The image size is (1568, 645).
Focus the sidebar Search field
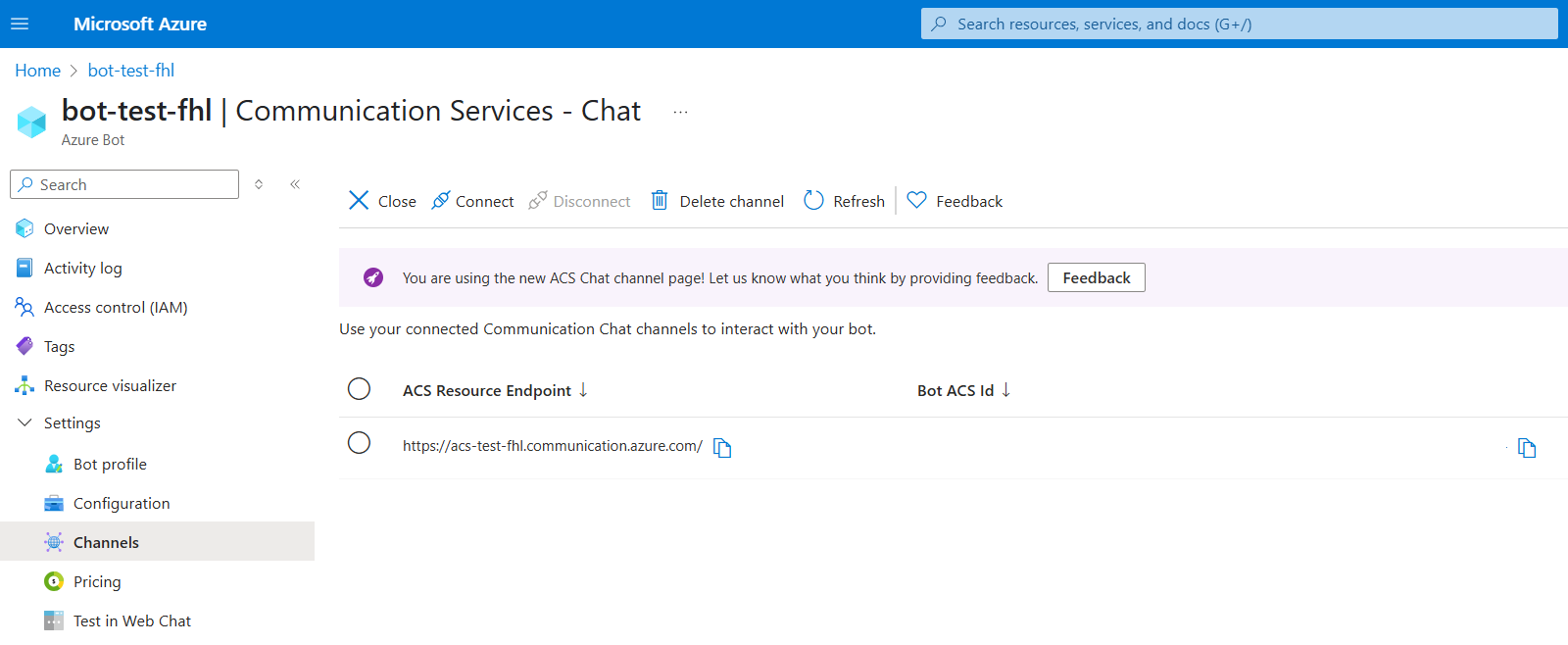(x=124, y=184)
